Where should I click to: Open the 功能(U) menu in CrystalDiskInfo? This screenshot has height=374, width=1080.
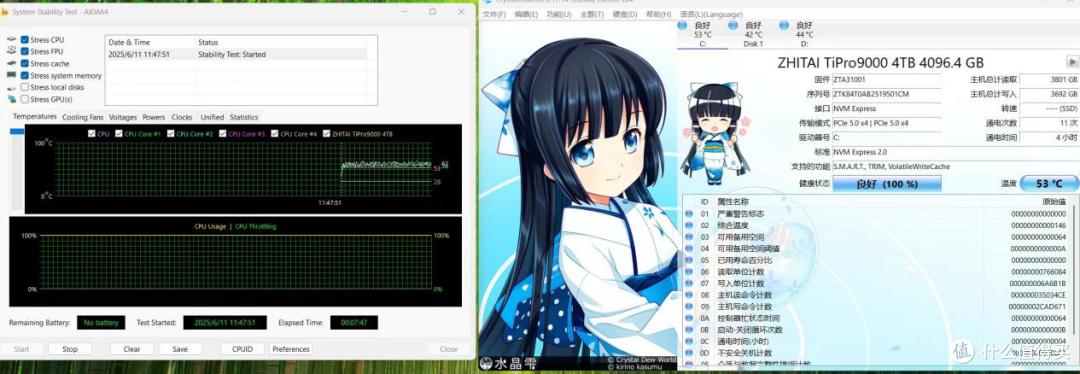pyautogui.click(x=559, y=14)
